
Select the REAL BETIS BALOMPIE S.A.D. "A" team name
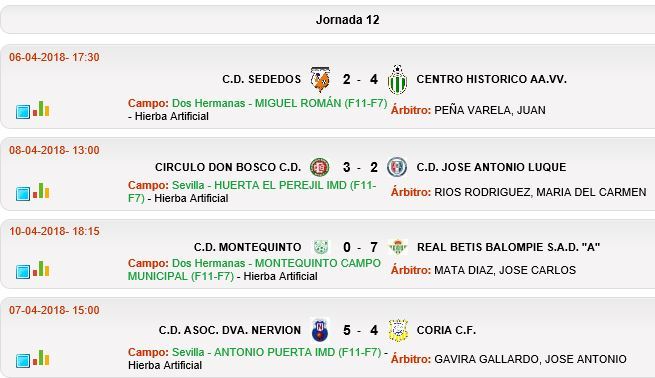pos(508,247)
